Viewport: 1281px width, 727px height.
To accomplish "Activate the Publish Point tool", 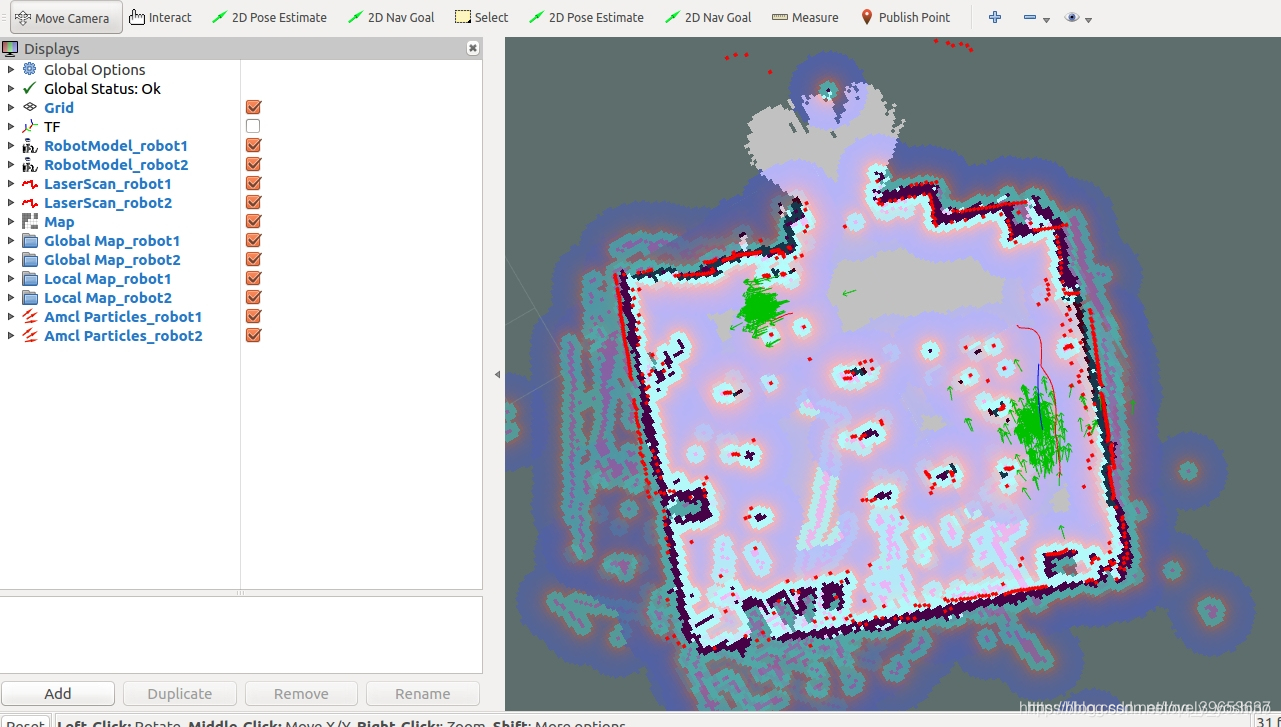I will pos(905,17).
